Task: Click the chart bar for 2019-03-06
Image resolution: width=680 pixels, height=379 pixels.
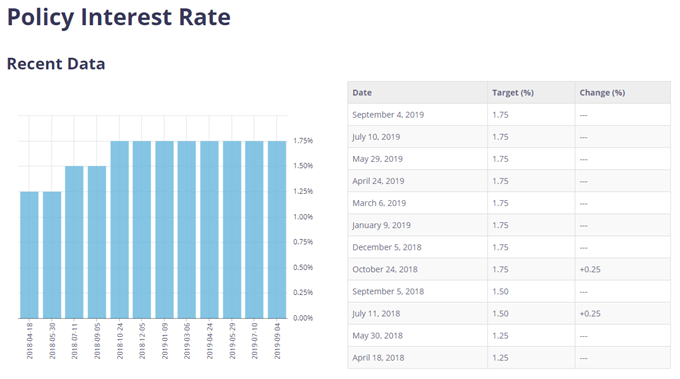Action: pyautogui.click(x=187, y=230)
